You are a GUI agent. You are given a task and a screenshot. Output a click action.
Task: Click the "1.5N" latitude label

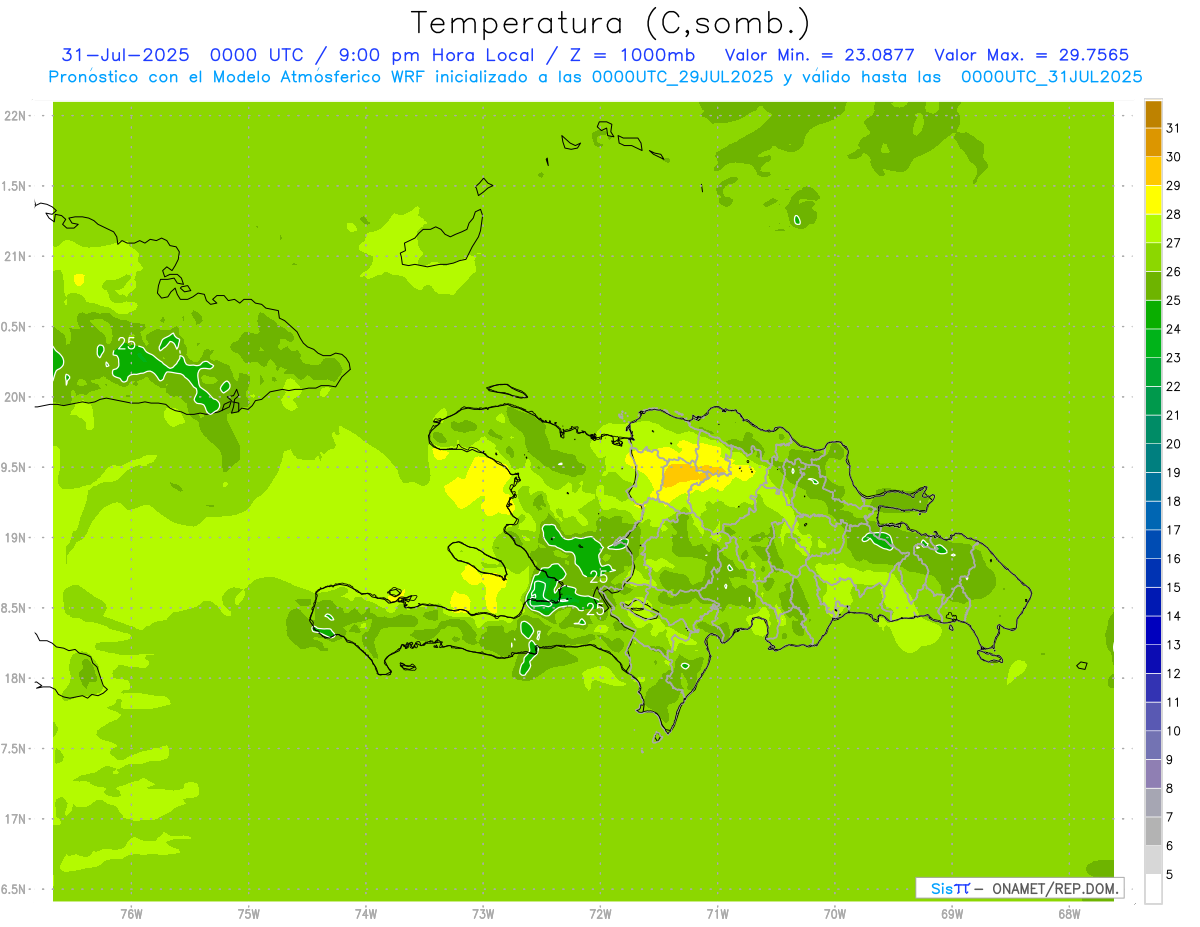pos(15,186)
